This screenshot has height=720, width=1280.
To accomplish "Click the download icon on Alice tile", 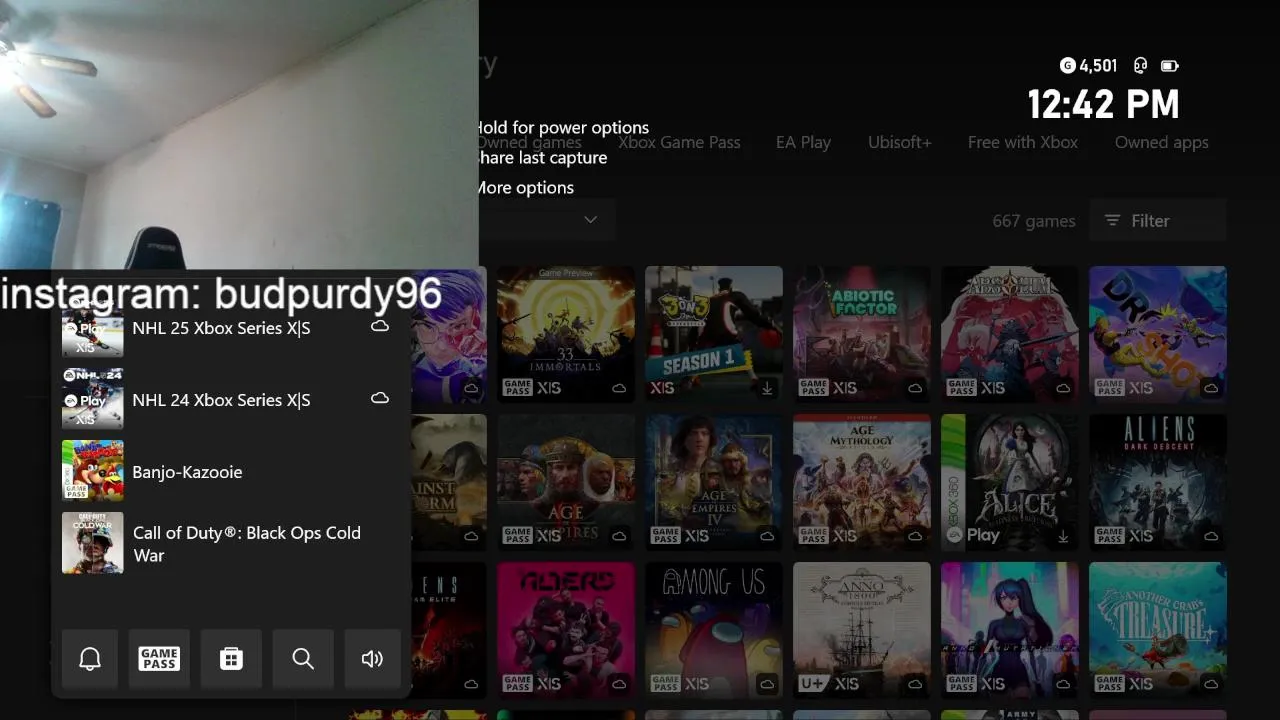I will coord(1063,536).
